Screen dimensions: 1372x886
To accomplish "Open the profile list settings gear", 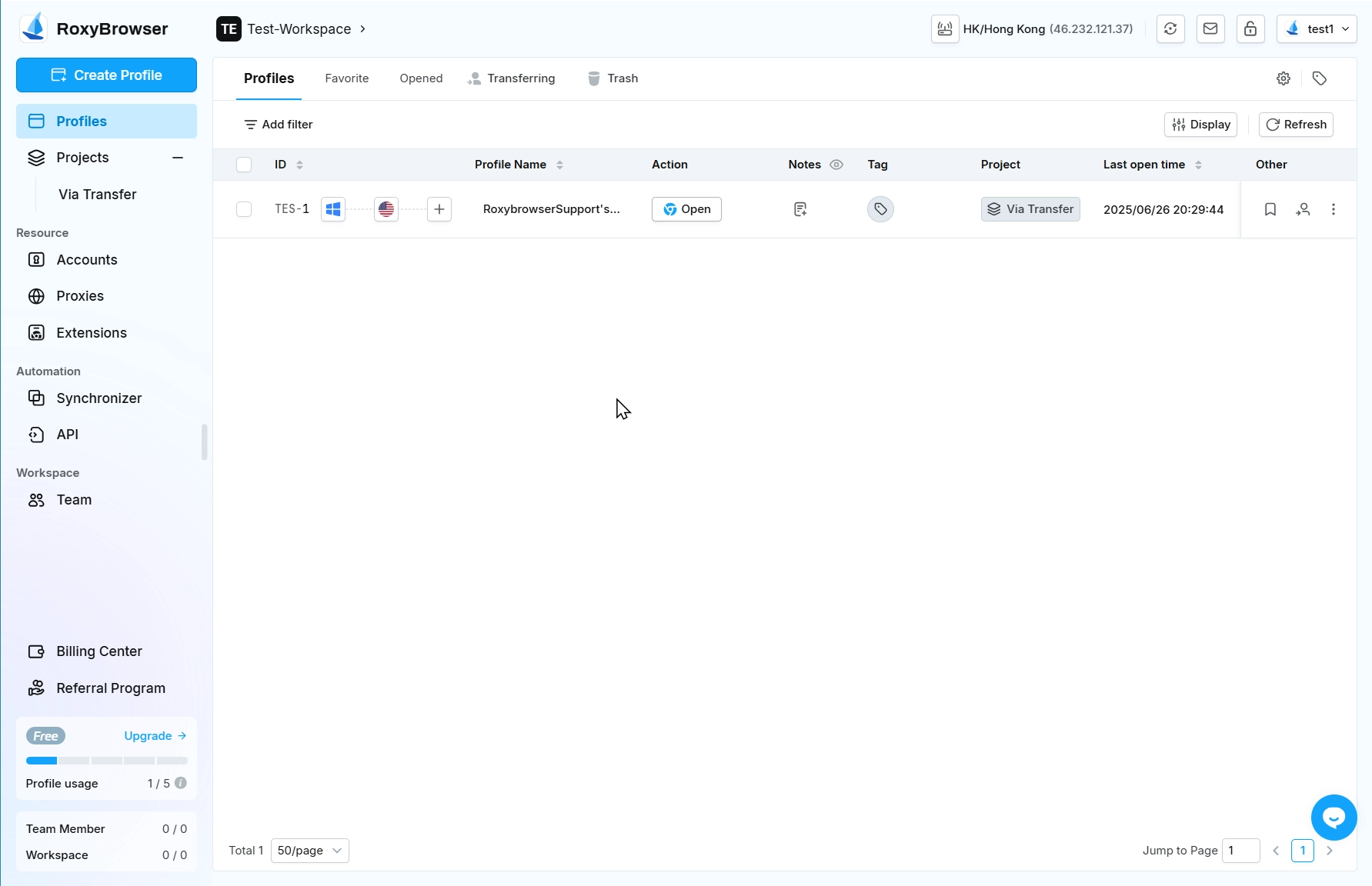I will pyautogui.click(x=1284, y=78).
